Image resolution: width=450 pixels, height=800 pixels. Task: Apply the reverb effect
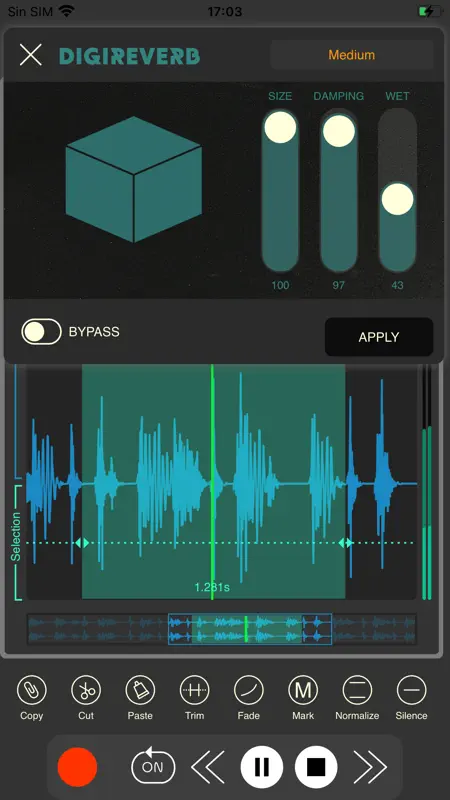pyautogui.click(x=379, y=337)
